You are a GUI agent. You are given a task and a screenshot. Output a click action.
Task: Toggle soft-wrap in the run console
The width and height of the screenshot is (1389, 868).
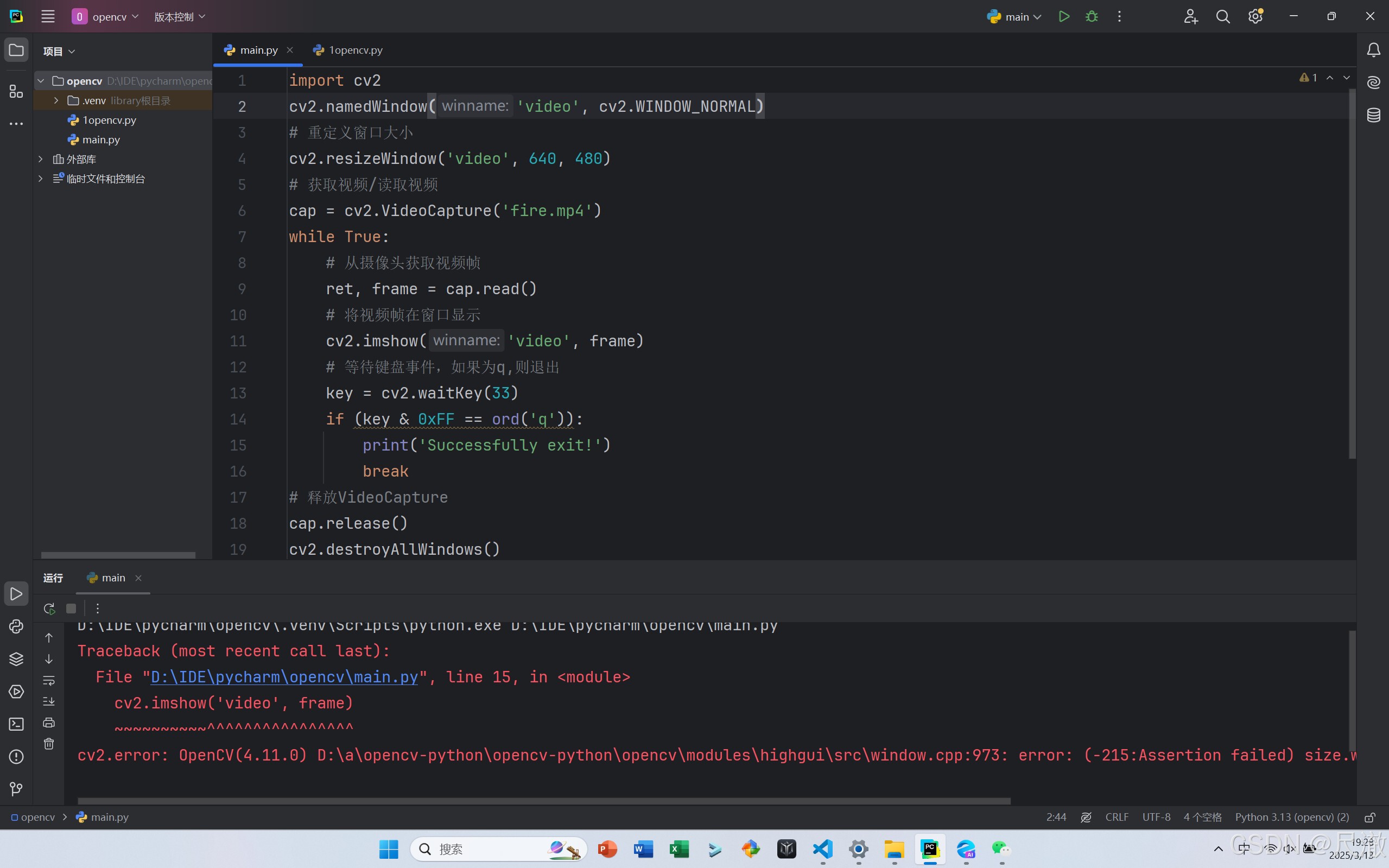point(49,681)
